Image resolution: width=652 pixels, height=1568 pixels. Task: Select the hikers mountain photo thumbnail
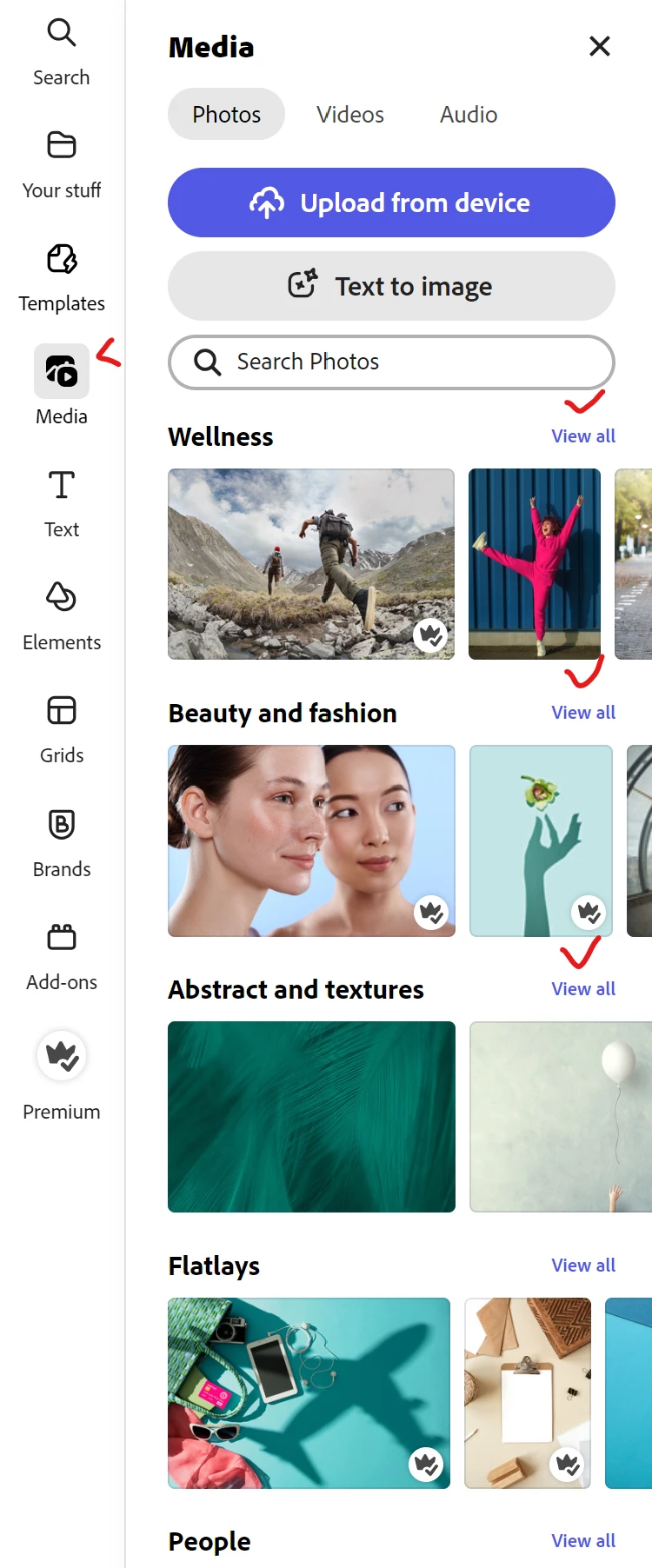pyautogui.click(x=311, y=564)
